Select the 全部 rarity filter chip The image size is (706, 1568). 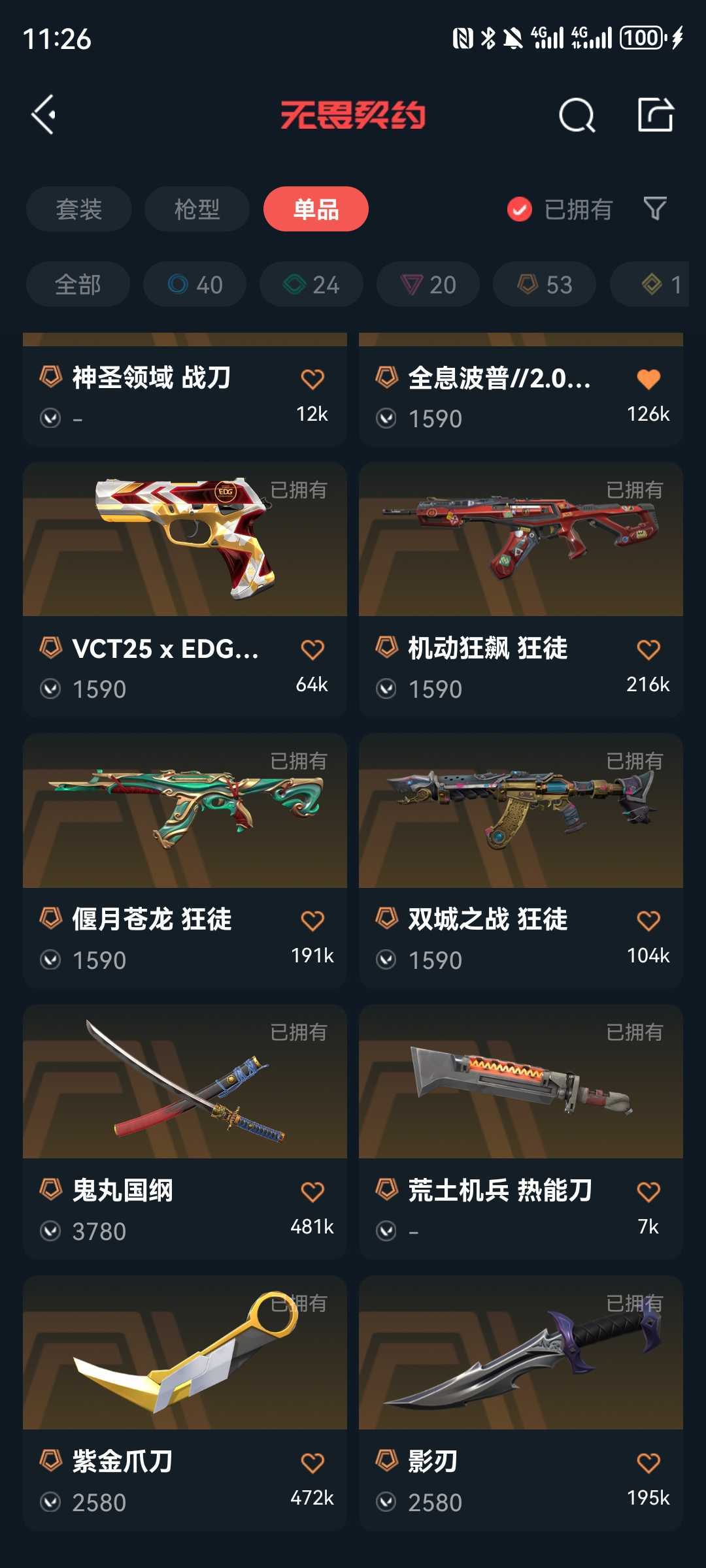pyautogui.click(x=78, y=284)
